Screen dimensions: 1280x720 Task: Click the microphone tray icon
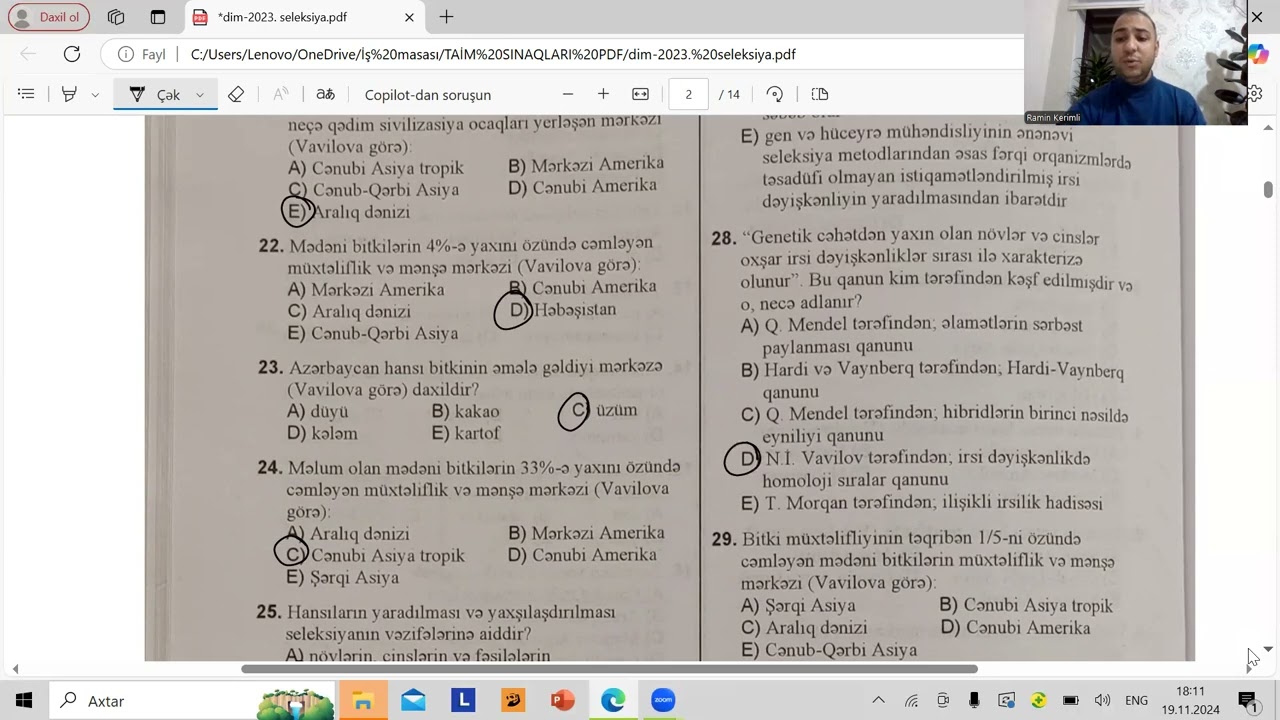(974, 701)
